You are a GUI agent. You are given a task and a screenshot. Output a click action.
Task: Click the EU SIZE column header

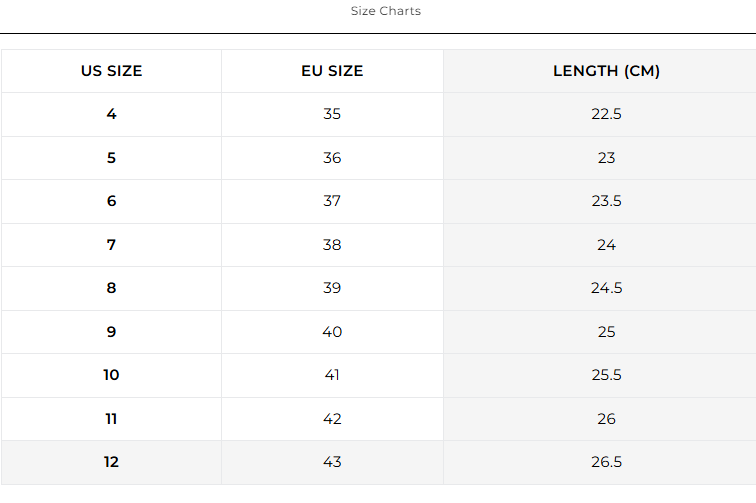[332, 71]
